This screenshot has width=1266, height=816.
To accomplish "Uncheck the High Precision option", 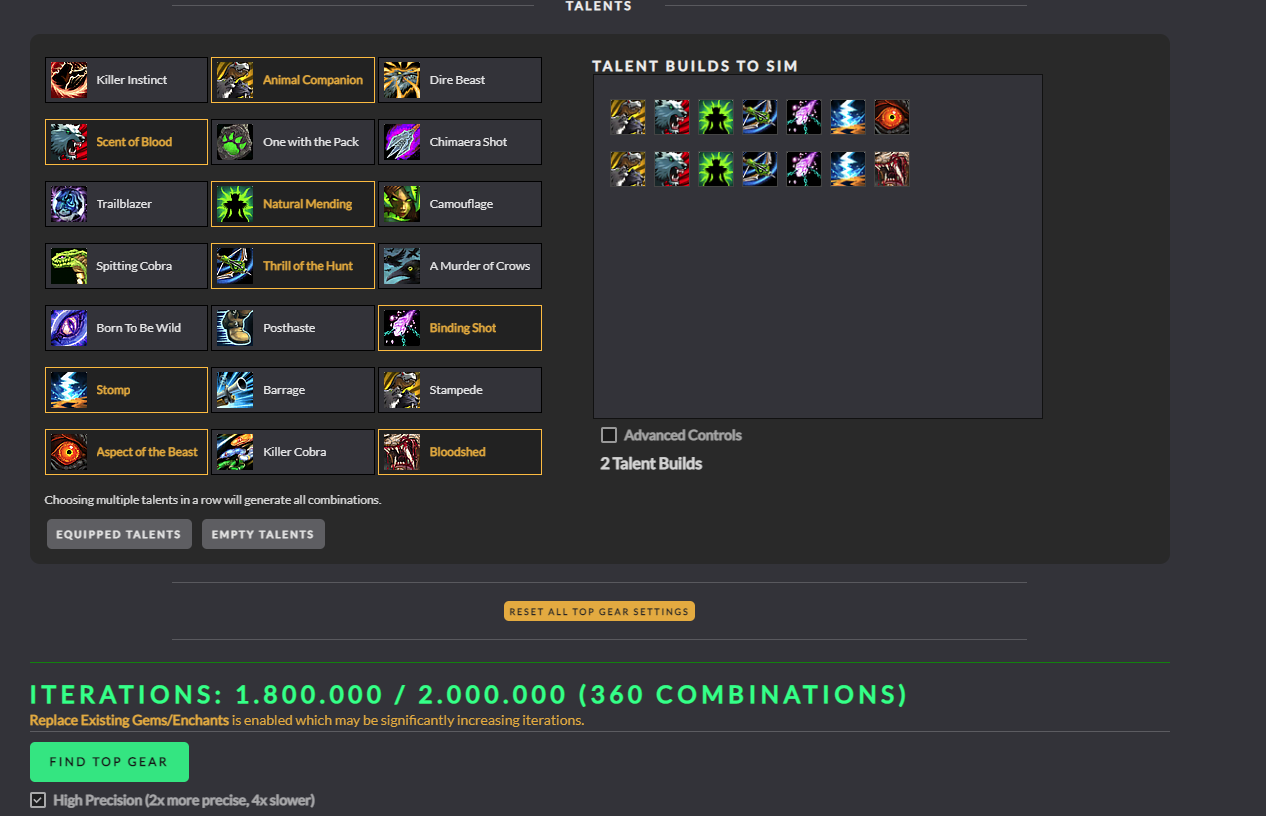I will [x=38, y=800].
